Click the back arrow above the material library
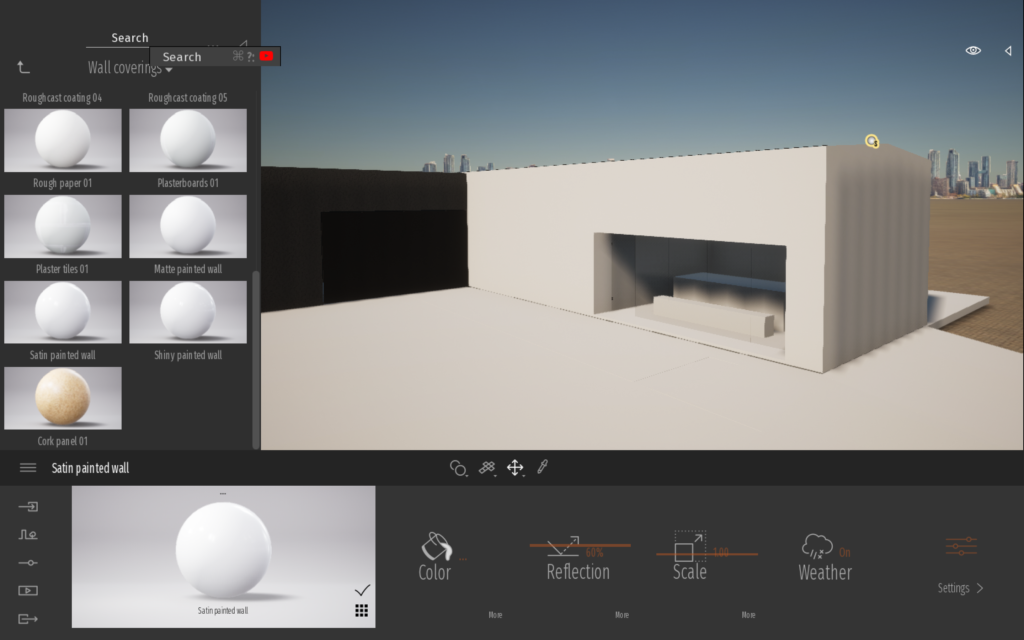Image resolution: width=1024 pixels, height=640 pixels. pyautogui.click(x=23, y=68)
